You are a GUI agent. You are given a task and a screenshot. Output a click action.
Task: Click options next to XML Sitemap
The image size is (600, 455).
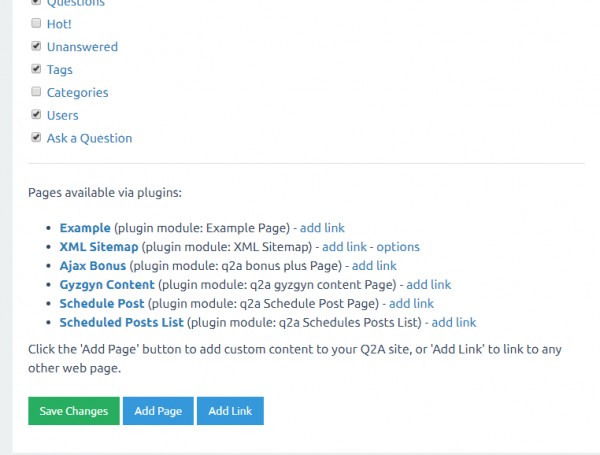[x=398, y=247]
